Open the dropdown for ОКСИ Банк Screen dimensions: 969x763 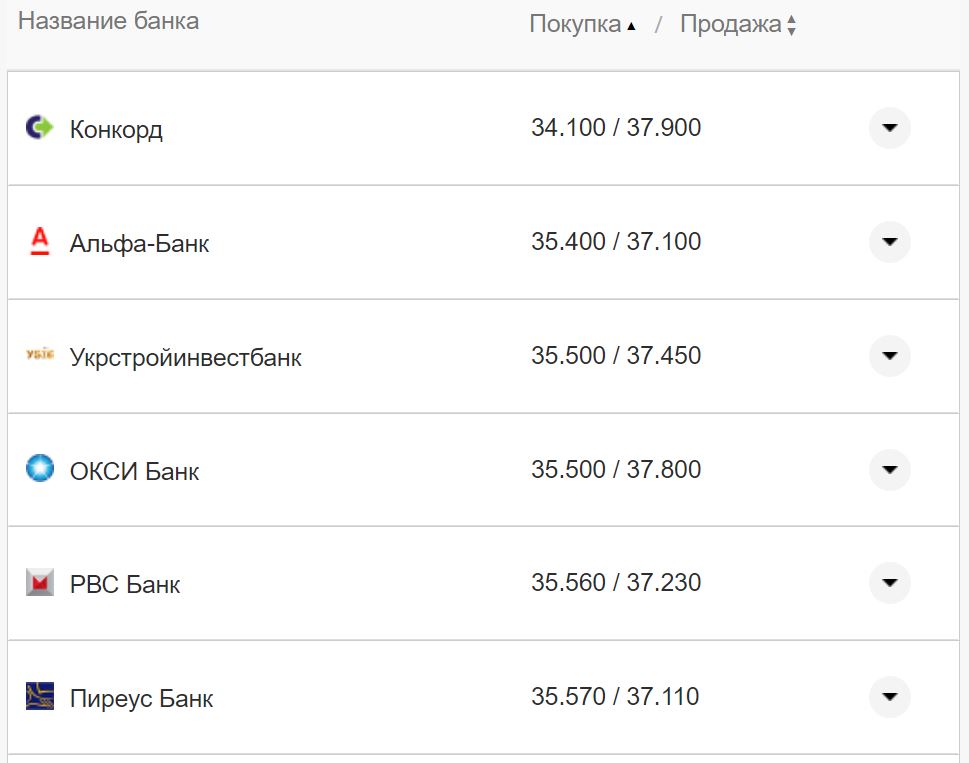888,470
